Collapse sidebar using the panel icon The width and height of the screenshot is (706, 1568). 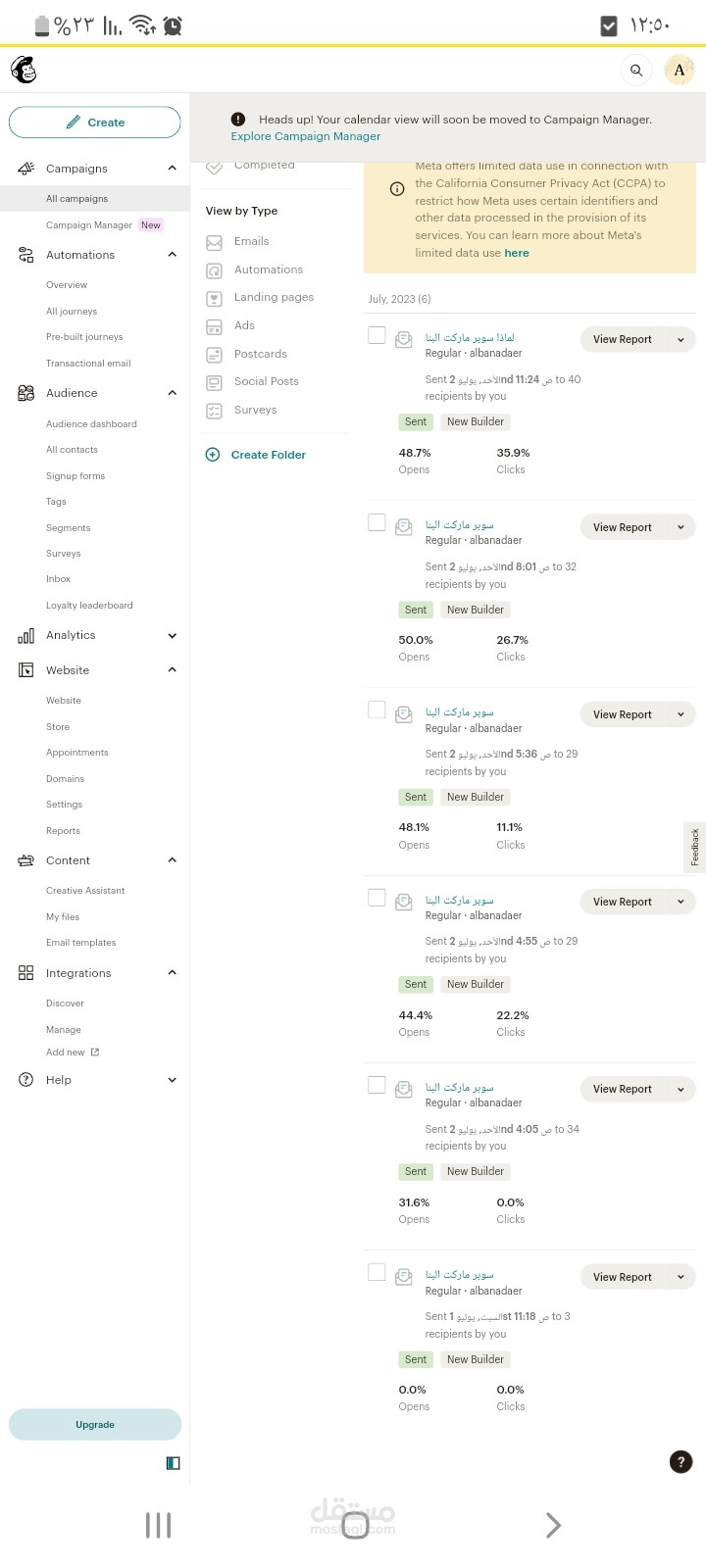[173, 1463]
